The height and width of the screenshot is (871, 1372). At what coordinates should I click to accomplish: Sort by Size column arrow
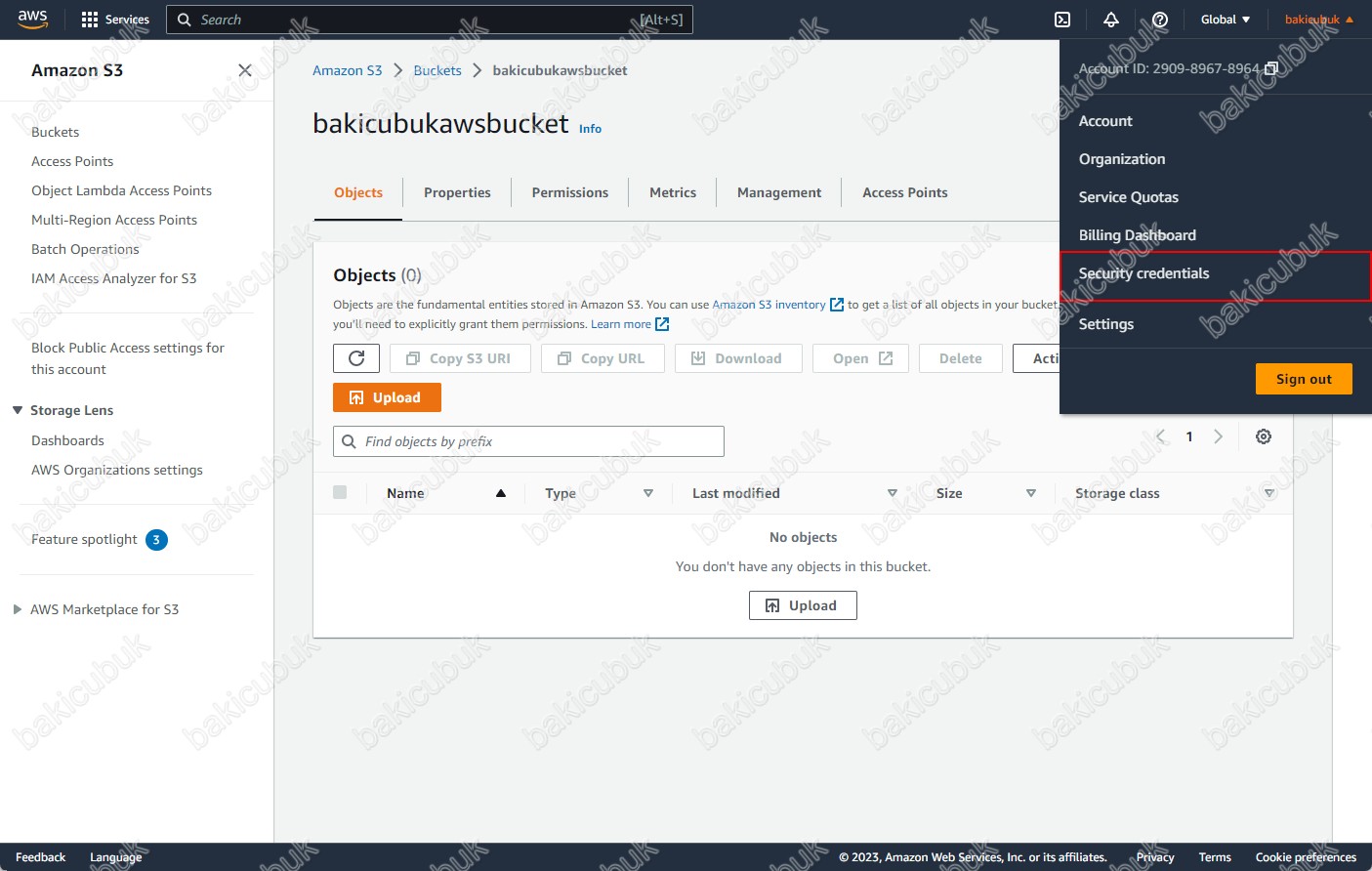point(1031,493)
